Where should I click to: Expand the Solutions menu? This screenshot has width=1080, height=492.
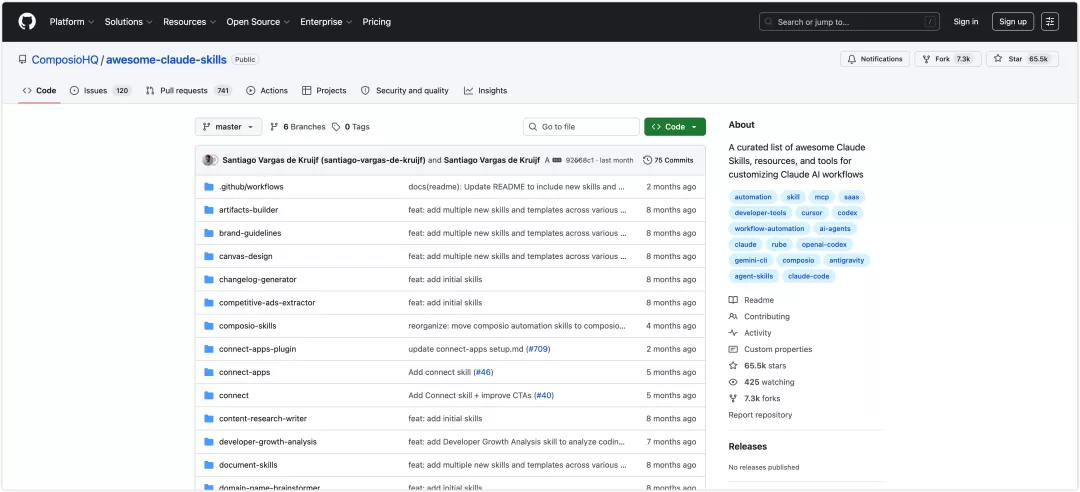pyautogui.click(x=128, y=22)
